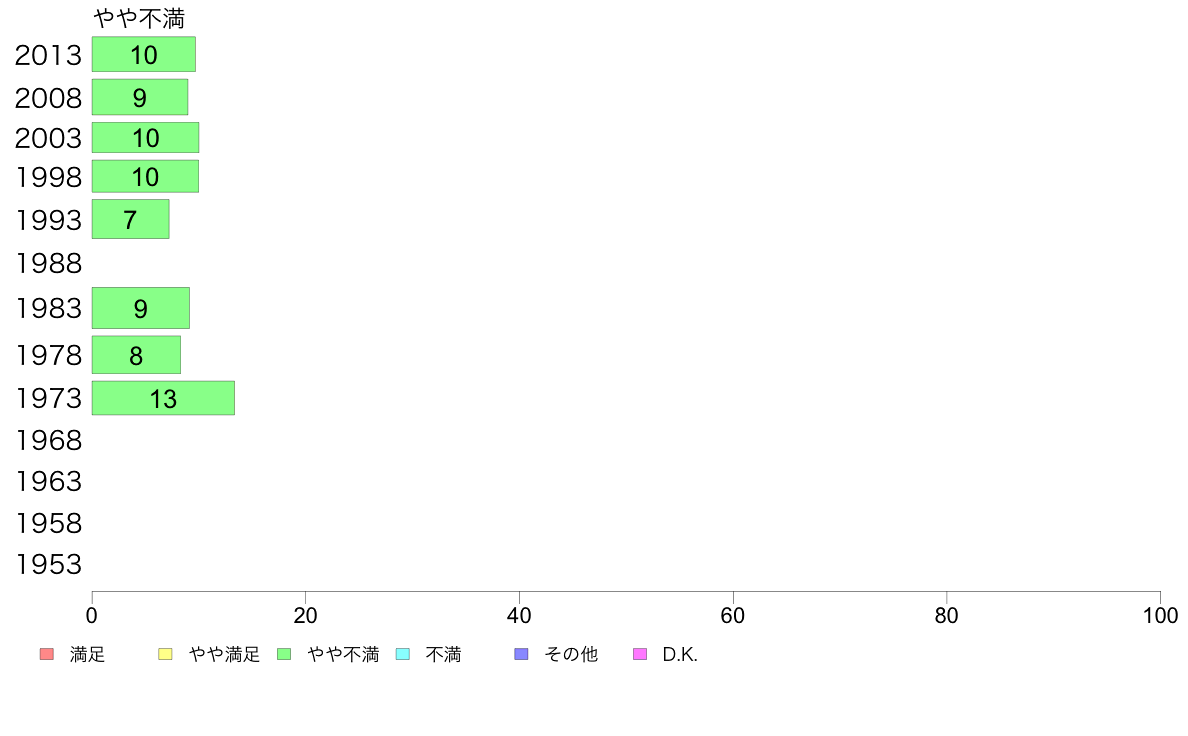The image size is (1188, 736).
Task: Click the yellow やや満足 legend swatch
Action: tap(165, 654)
